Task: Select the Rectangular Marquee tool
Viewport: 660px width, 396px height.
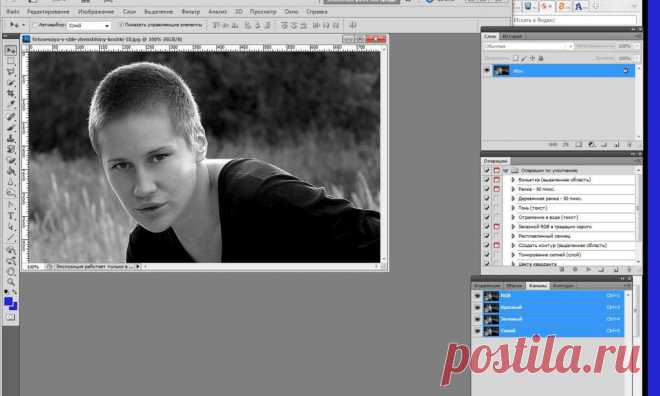Action: point(11,61)
